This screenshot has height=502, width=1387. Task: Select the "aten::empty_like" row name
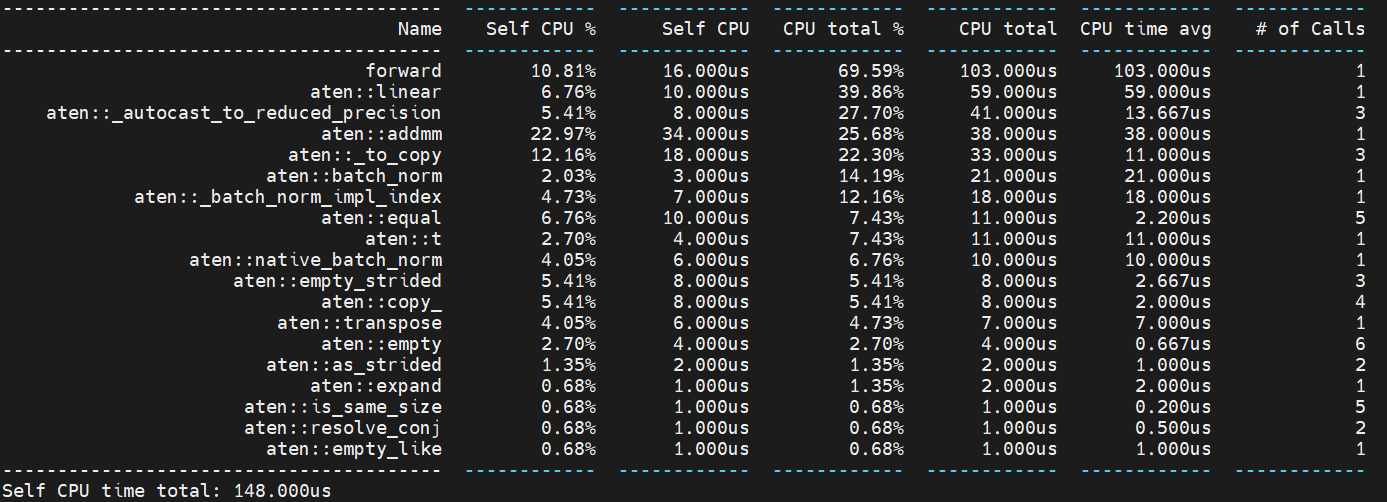coord(354,449)
